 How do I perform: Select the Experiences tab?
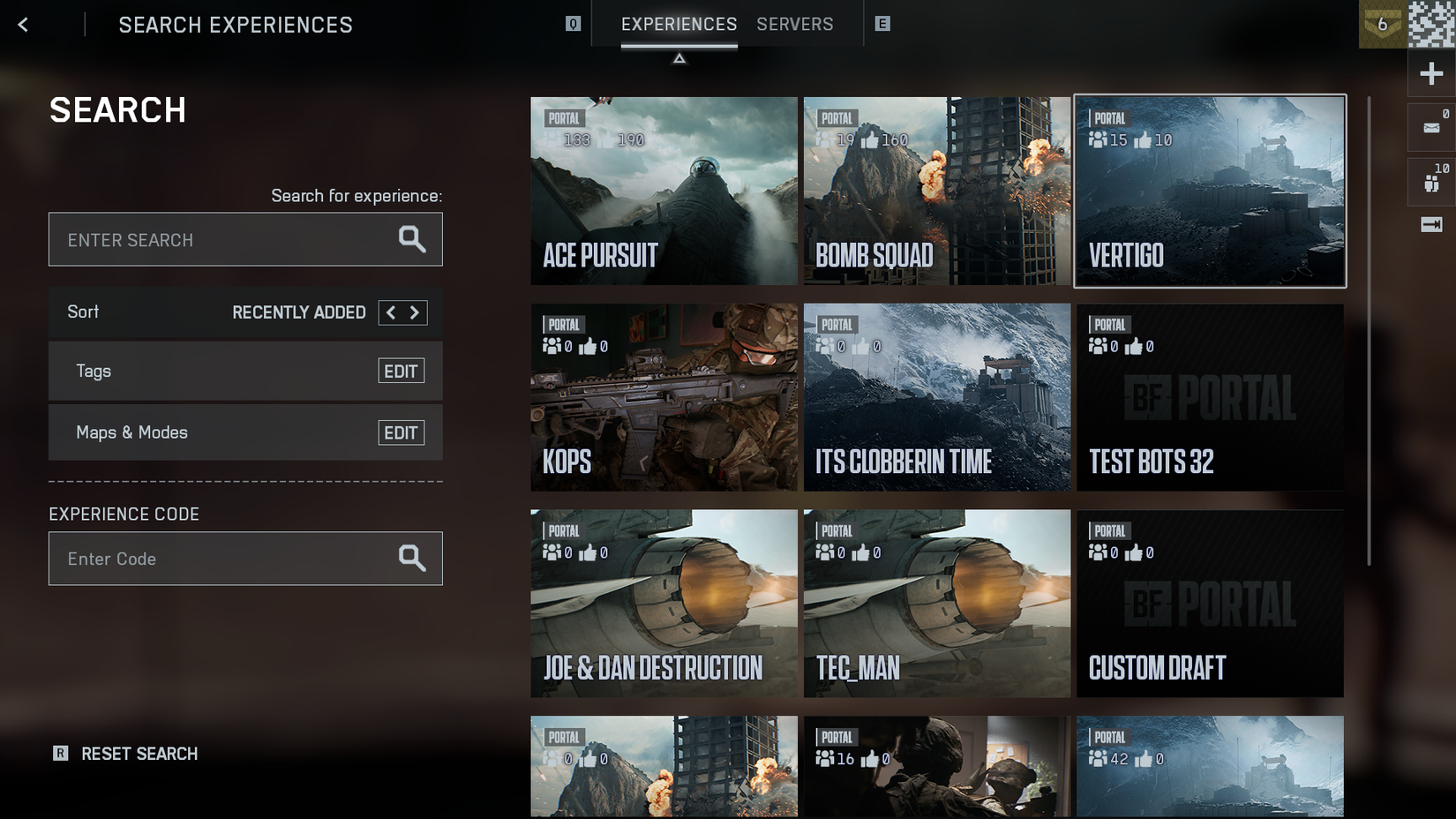tap(679, 24)
